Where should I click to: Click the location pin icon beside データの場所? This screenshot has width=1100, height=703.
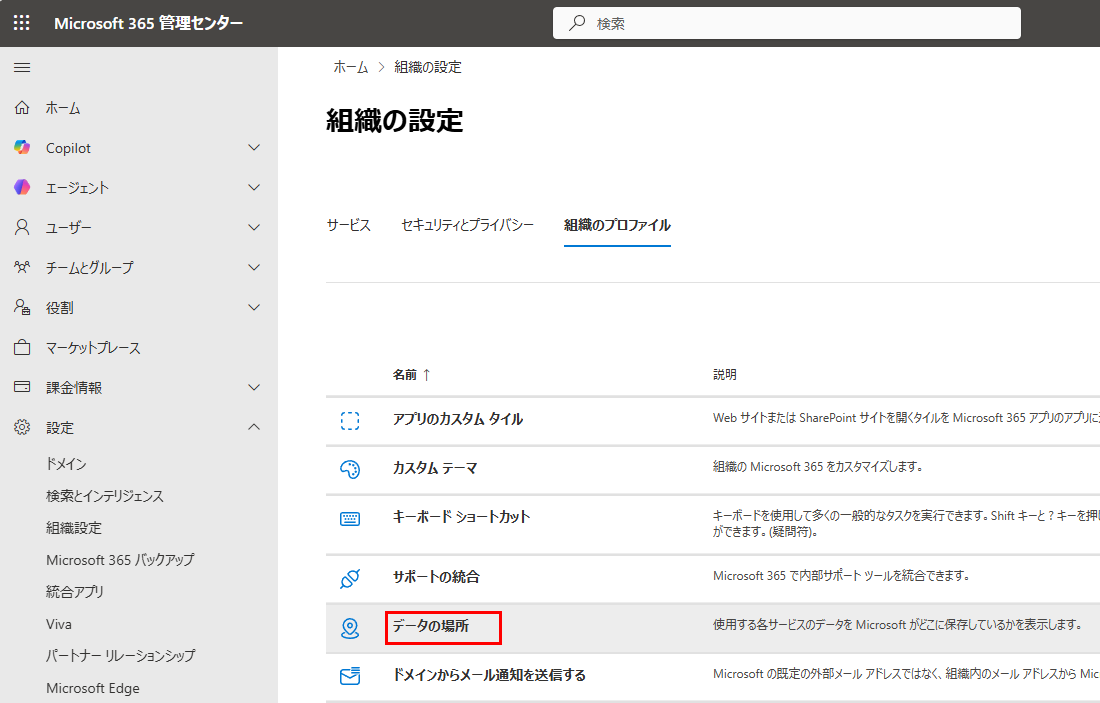351,627
